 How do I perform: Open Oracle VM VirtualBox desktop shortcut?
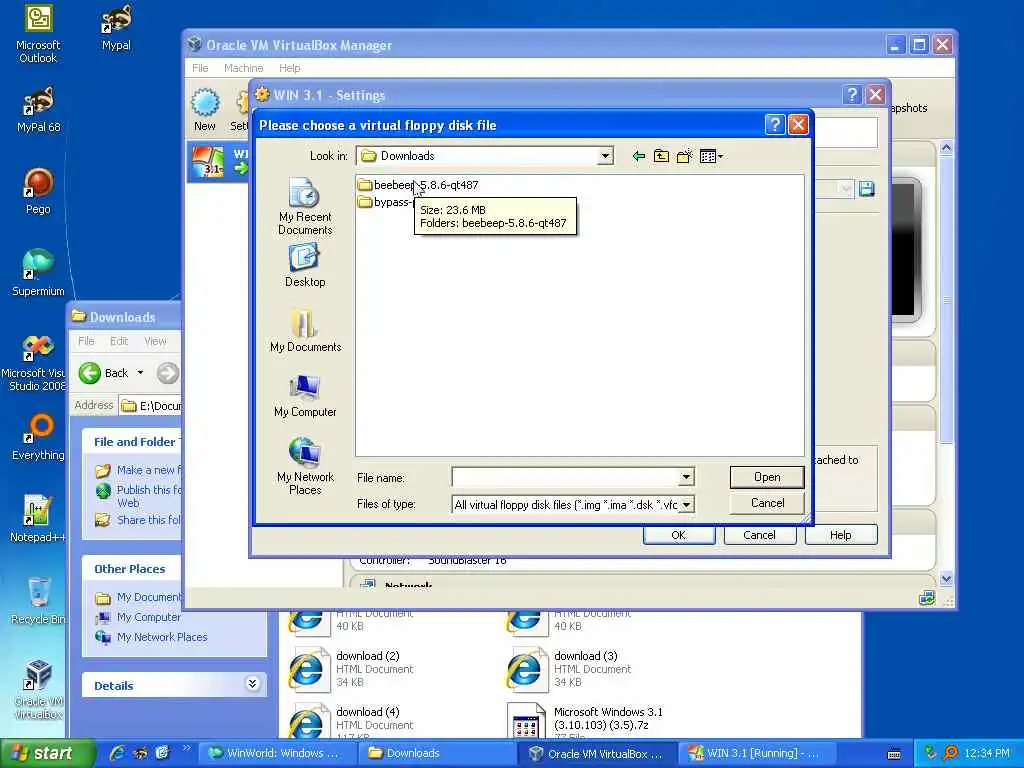click(x=38, y=690)
